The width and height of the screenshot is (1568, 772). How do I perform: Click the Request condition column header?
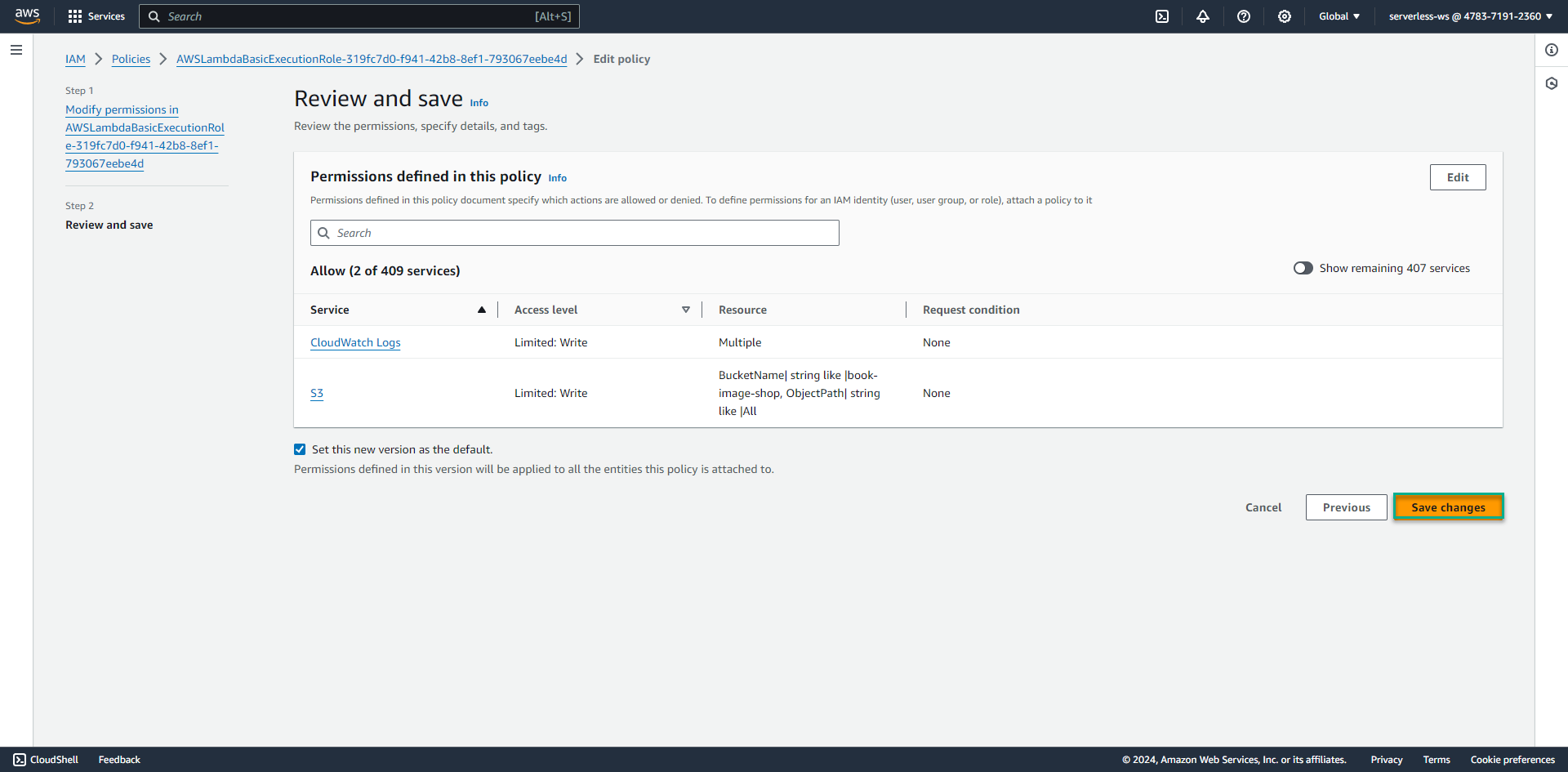click(971, 310)
